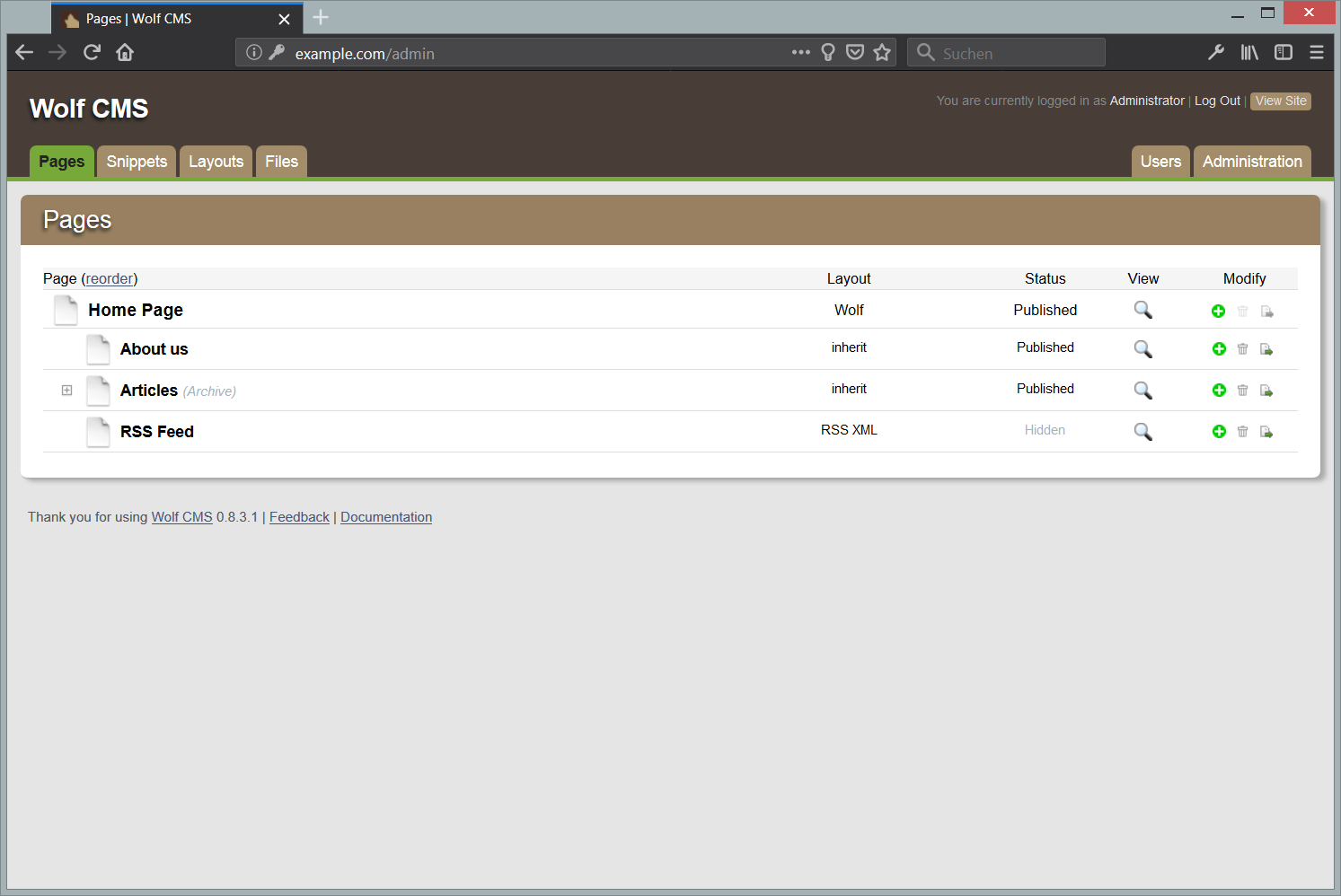Viewport: 1341px width, 896px height.
Task: Bookmark this page with the star icon
Action: point(882,52)
